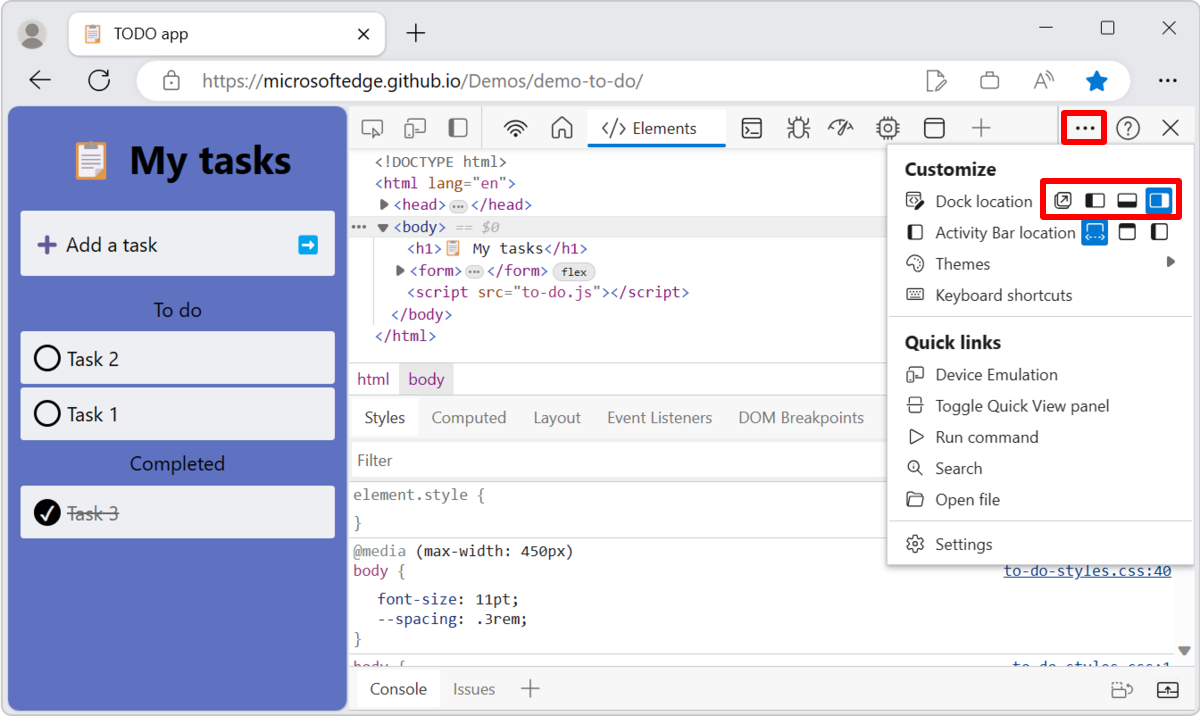Open the to-do-styles.css:40 link
Image resolution: width=1200 pixels, height=716 pixels.
pos(1088,570)
